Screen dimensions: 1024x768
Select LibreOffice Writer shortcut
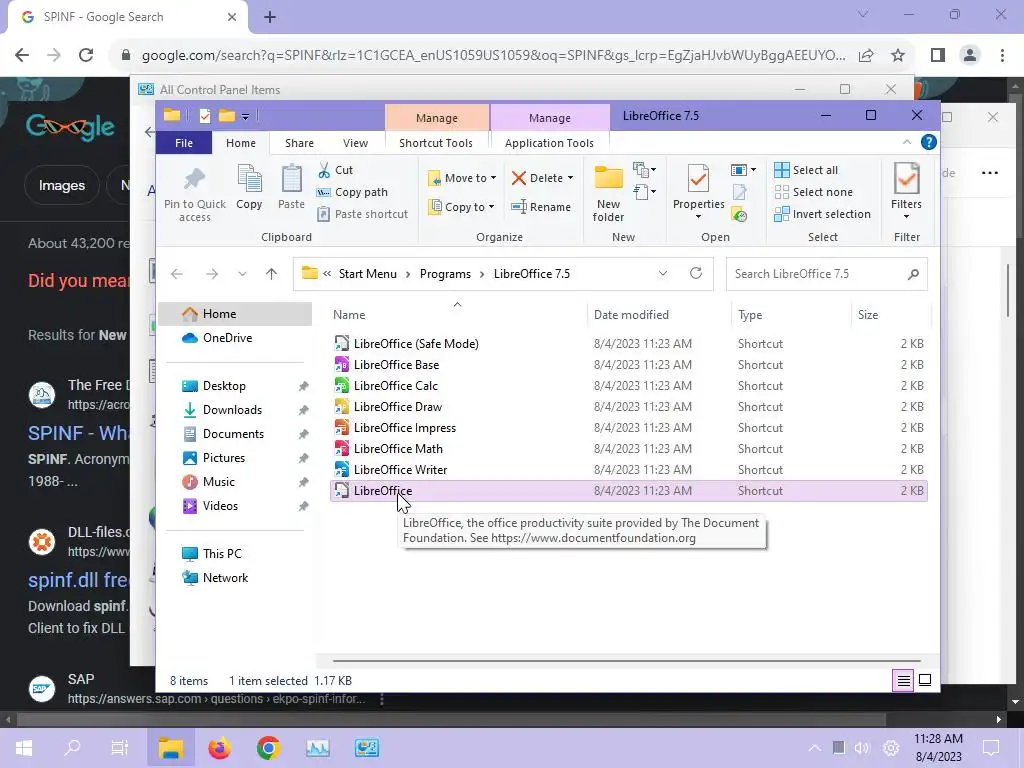400,470
